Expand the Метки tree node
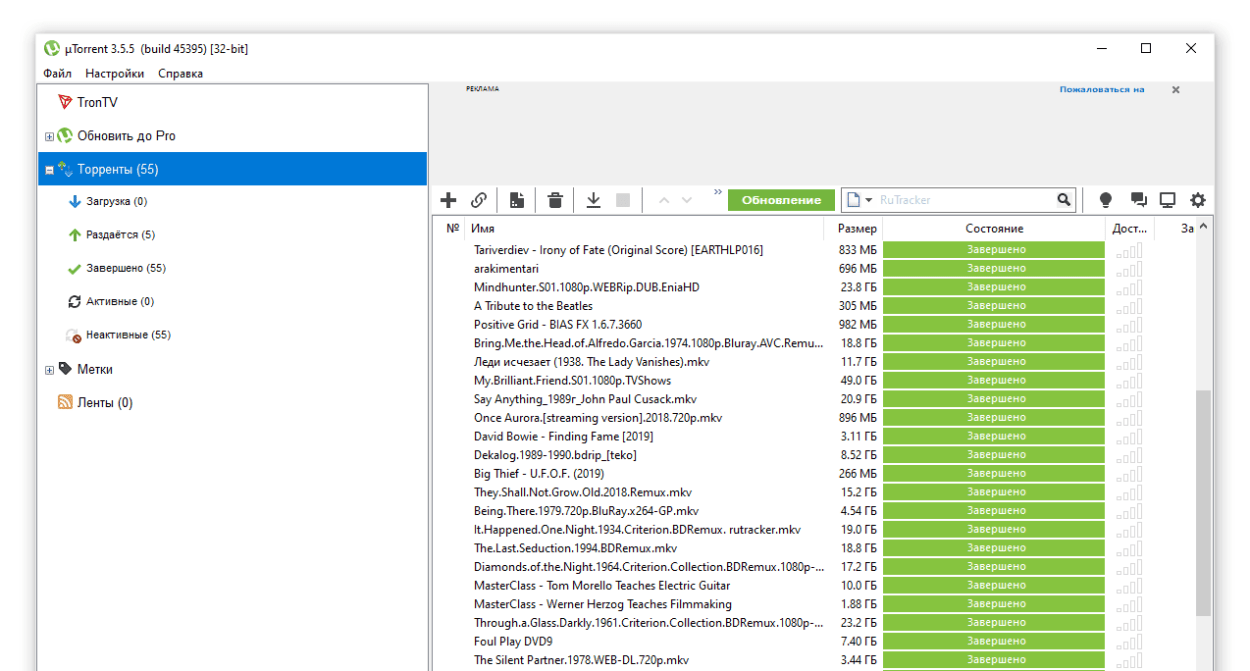Screen dimensions: 1250x671 click(49, 370)
